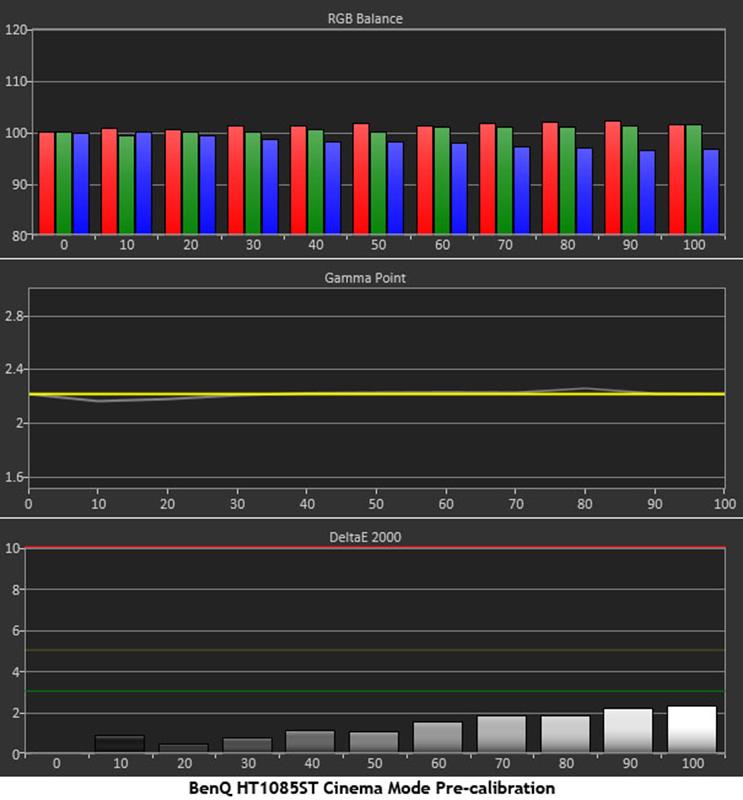Select the DeltaE bar at 100
The height and width of the screenshot is (800, 743).
[x=692, y=729]
